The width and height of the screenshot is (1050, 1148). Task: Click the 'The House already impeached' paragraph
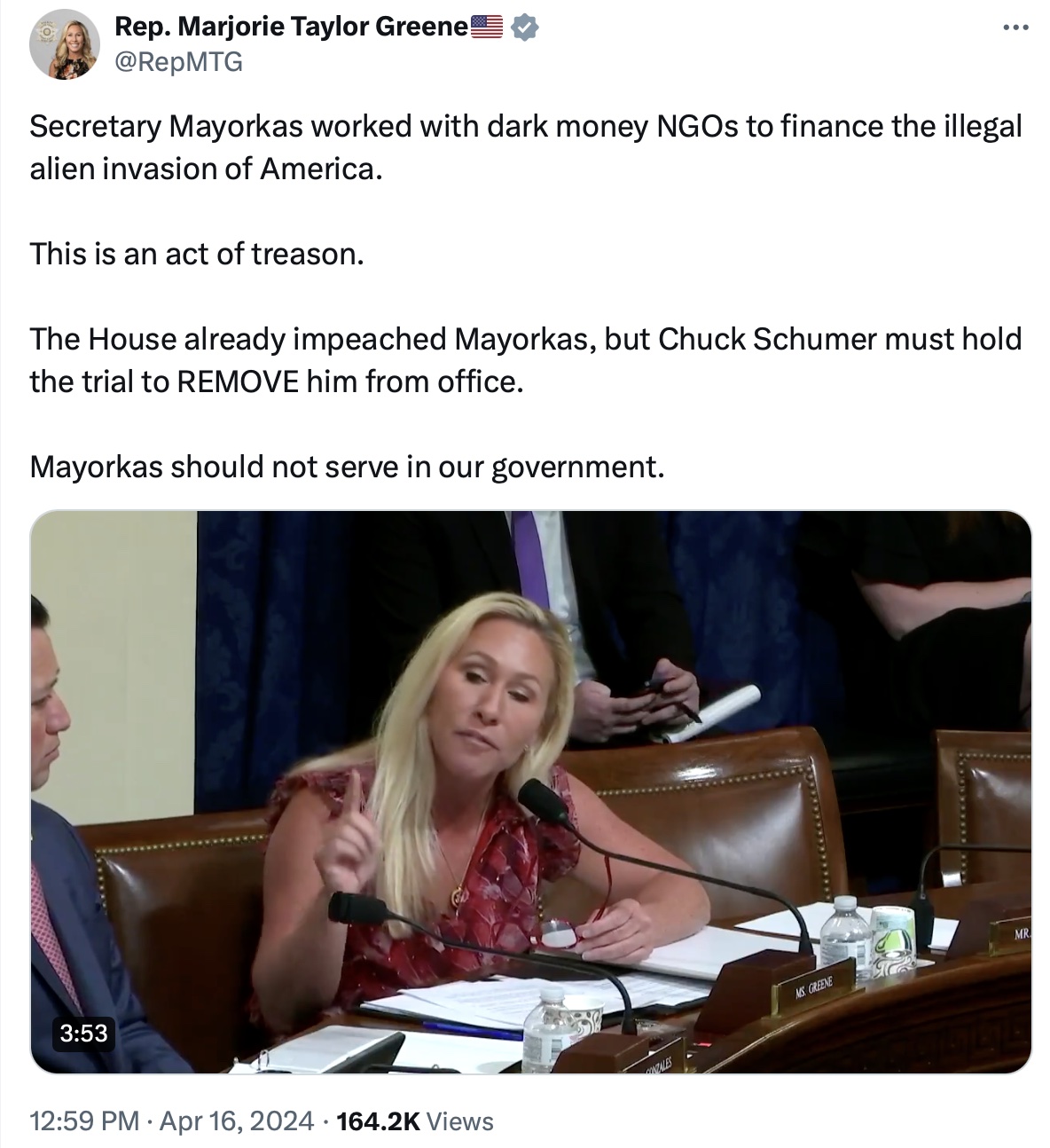click(x=526, y=360)
